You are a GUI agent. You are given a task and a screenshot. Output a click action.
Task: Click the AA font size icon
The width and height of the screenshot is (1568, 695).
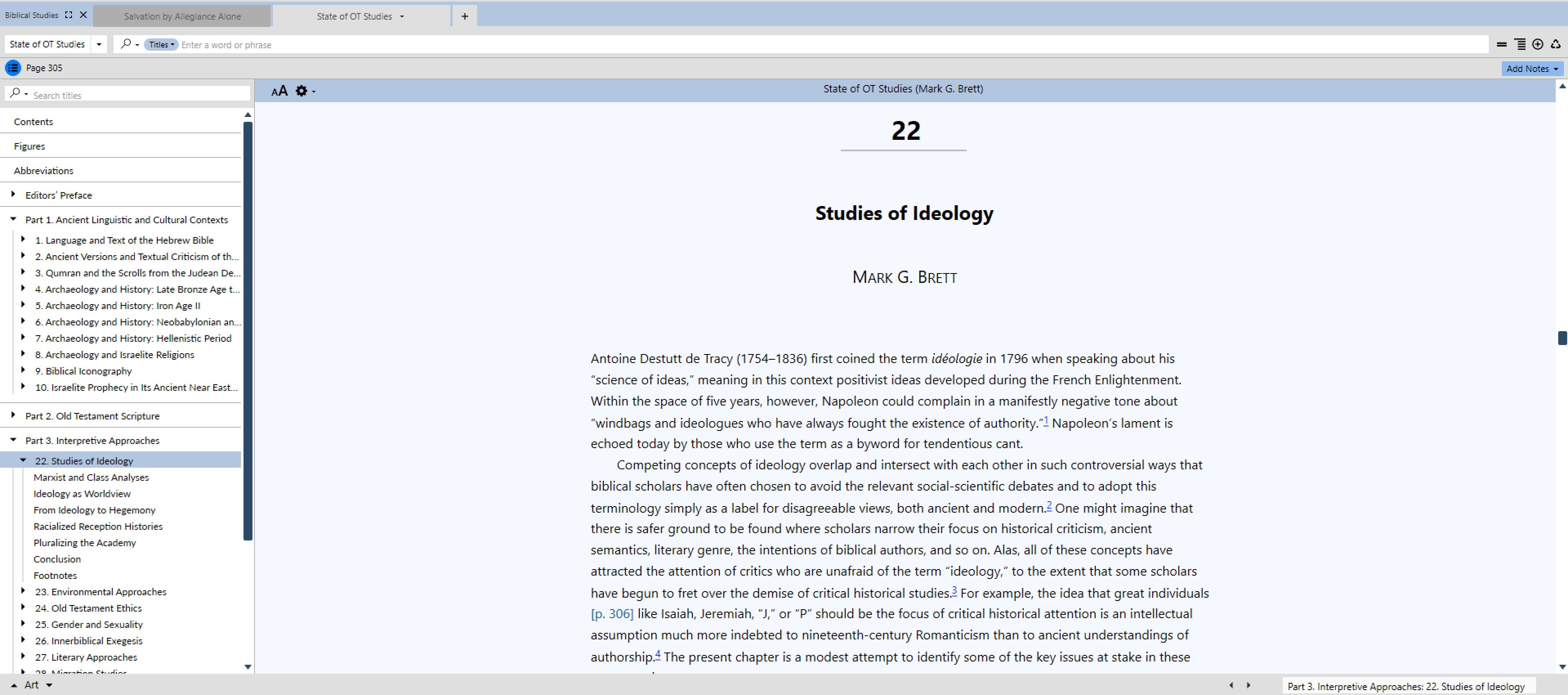coord(279,91)
